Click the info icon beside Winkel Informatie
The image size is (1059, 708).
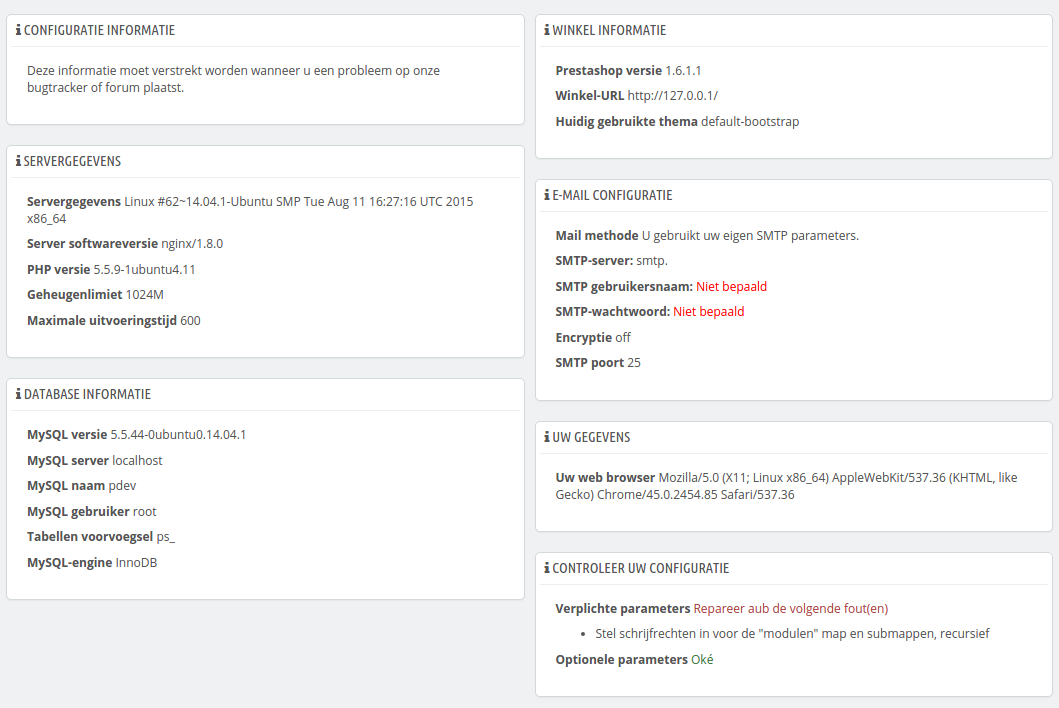[x=547, y=30]
